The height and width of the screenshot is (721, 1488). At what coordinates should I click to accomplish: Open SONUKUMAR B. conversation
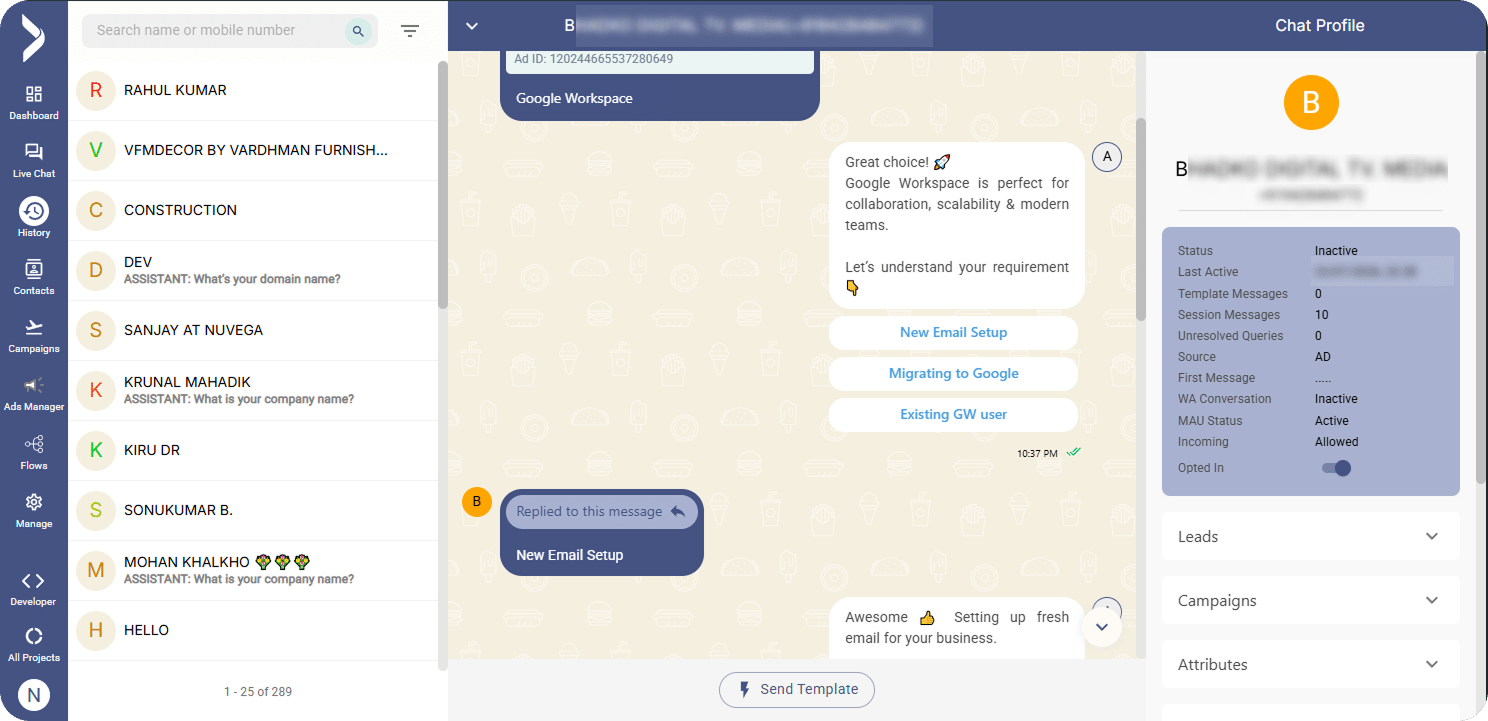tap(253, 511)
